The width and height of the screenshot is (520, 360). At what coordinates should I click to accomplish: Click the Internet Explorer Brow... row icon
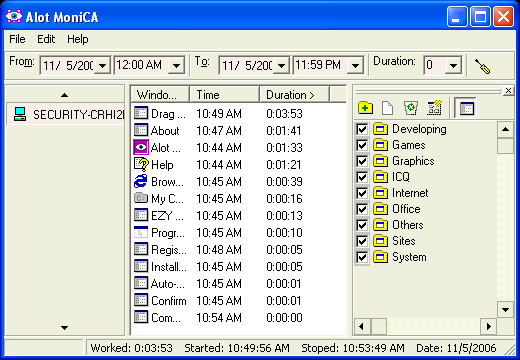[141, 181]
